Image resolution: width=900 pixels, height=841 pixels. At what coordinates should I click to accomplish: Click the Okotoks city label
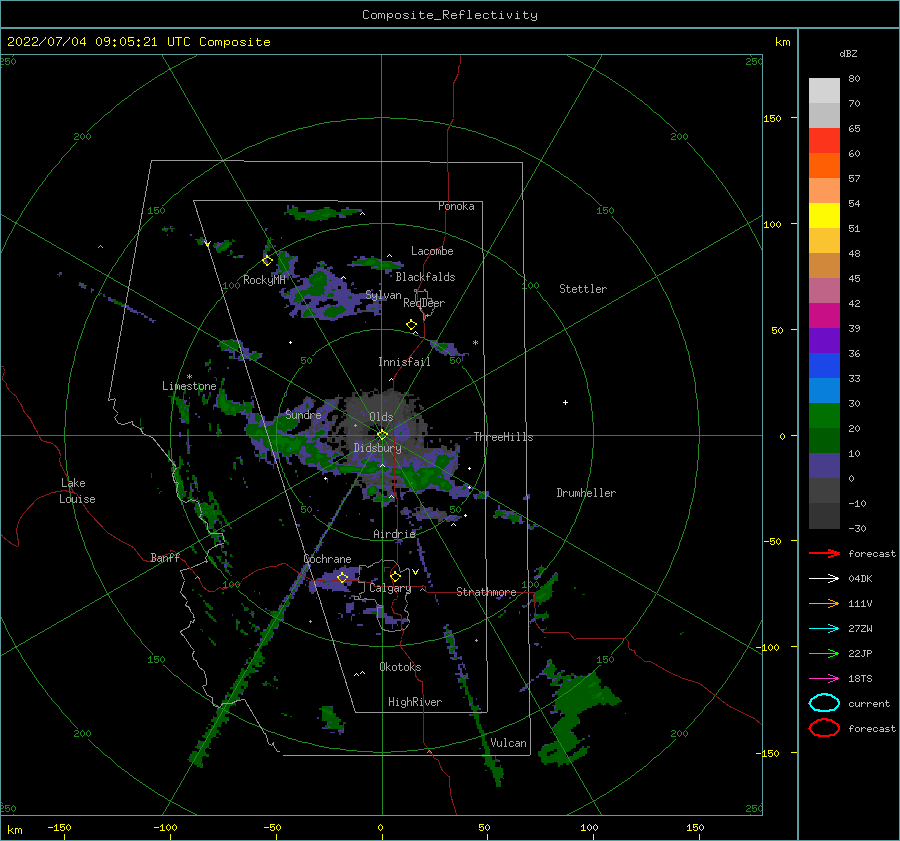tap(400, 666)
